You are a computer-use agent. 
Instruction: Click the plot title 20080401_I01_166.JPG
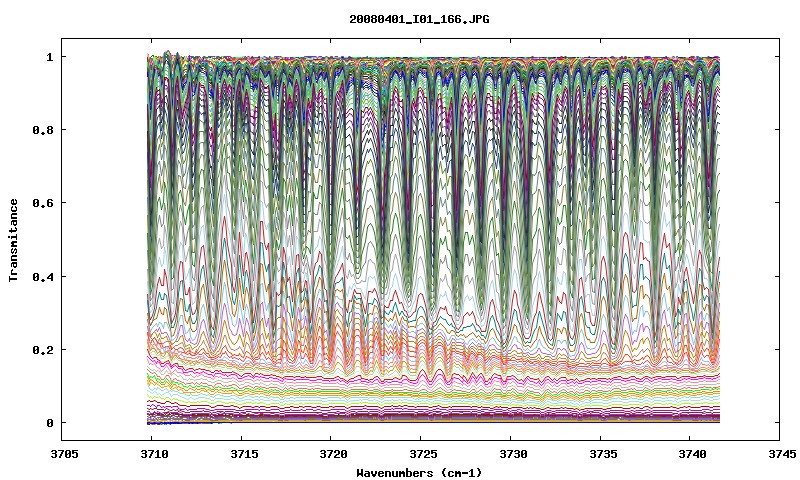[x=419, y=19]
